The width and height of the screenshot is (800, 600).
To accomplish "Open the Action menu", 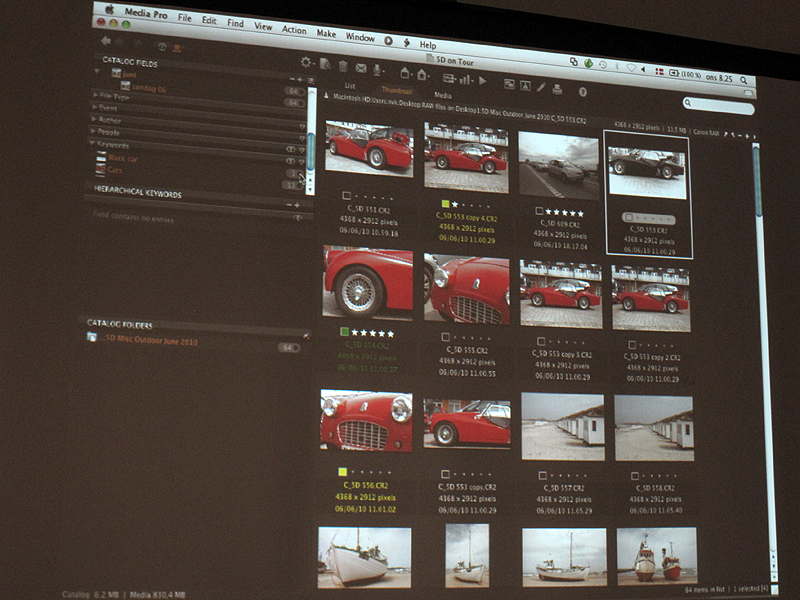I will (294, 30).
